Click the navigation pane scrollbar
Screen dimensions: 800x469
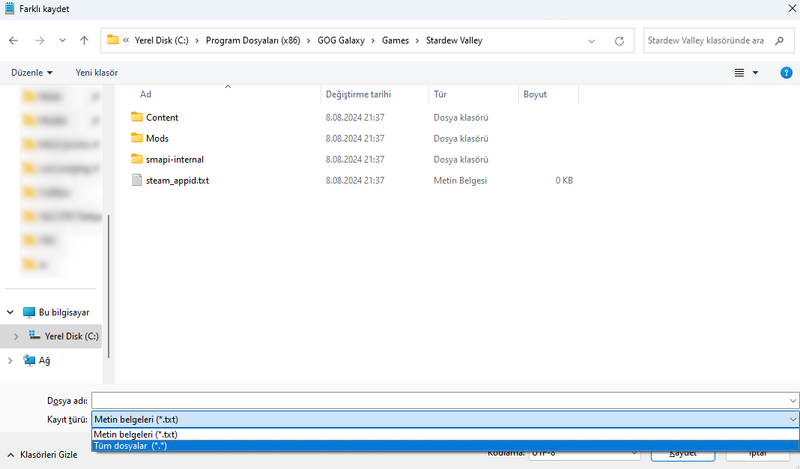109,286
